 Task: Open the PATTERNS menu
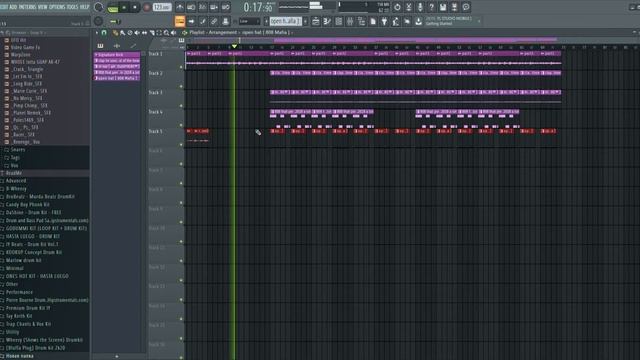coord(27,7)
